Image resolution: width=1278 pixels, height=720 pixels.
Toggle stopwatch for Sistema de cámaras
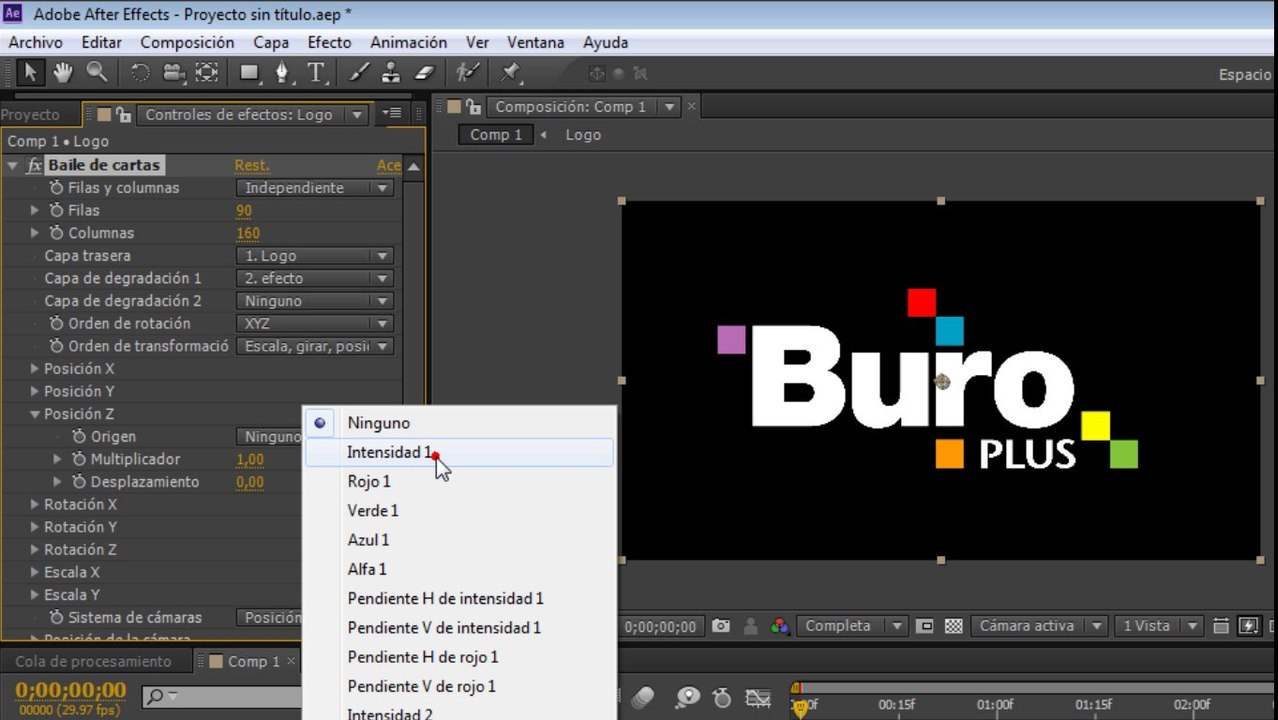point(57,617)
